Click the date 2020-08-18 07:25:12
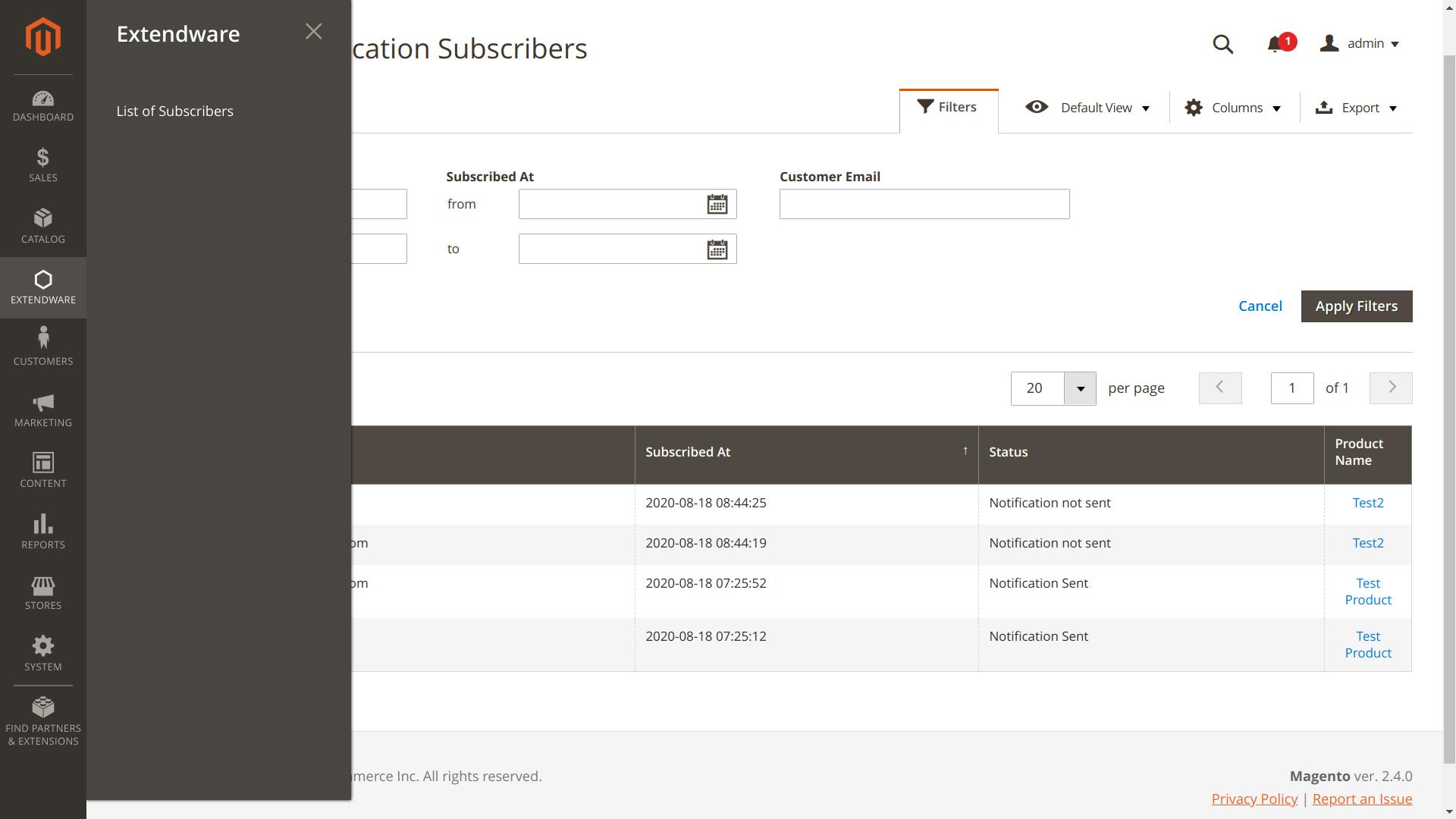The width and height of the screenshot is (1456, 819). (x=706, y=636)
